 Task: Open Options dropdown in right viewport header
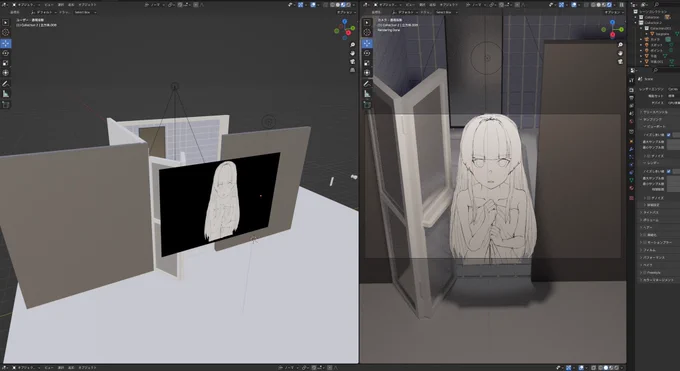tap(614, 13)
